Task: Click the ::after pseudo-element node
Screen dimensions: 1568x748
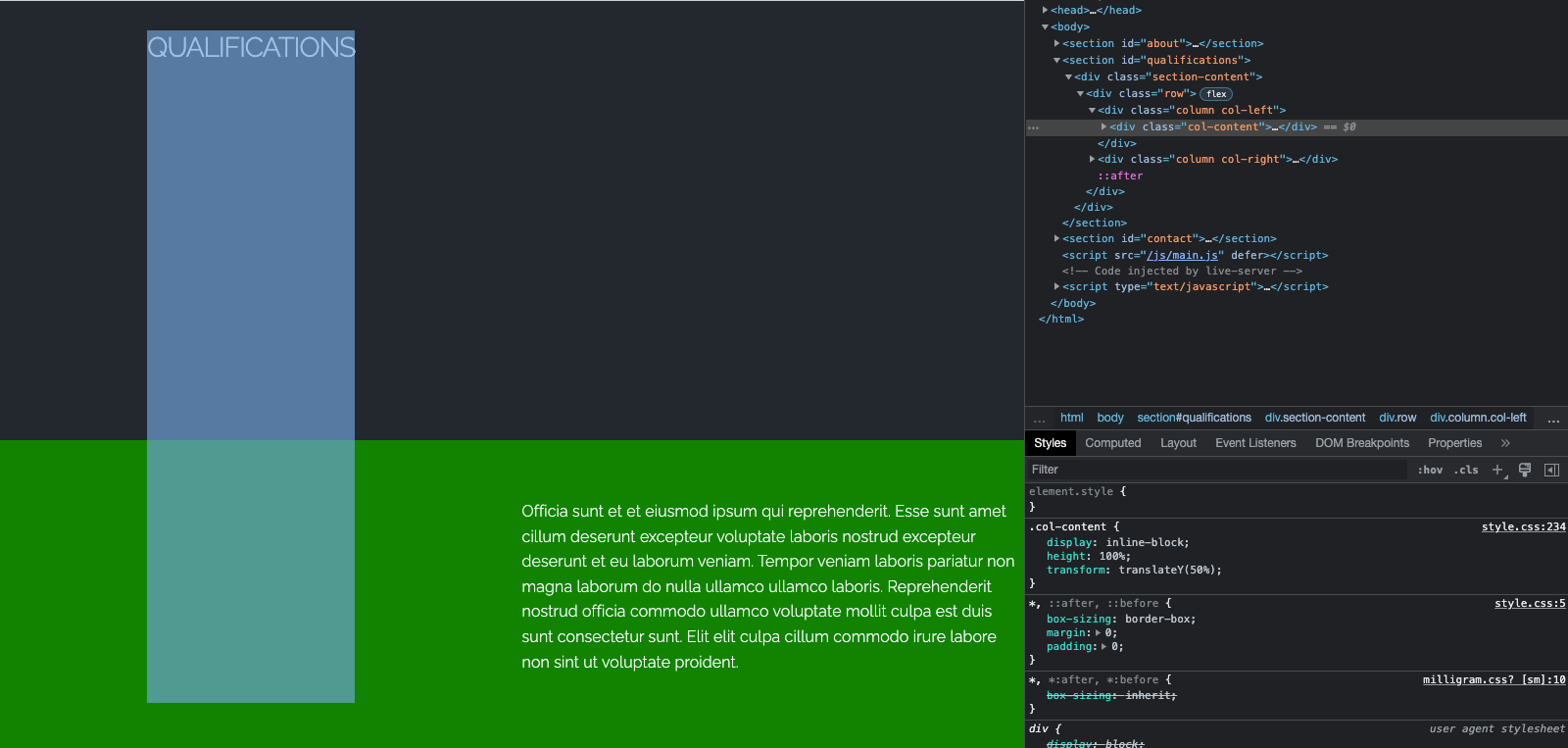Action: click(1120, 176)
